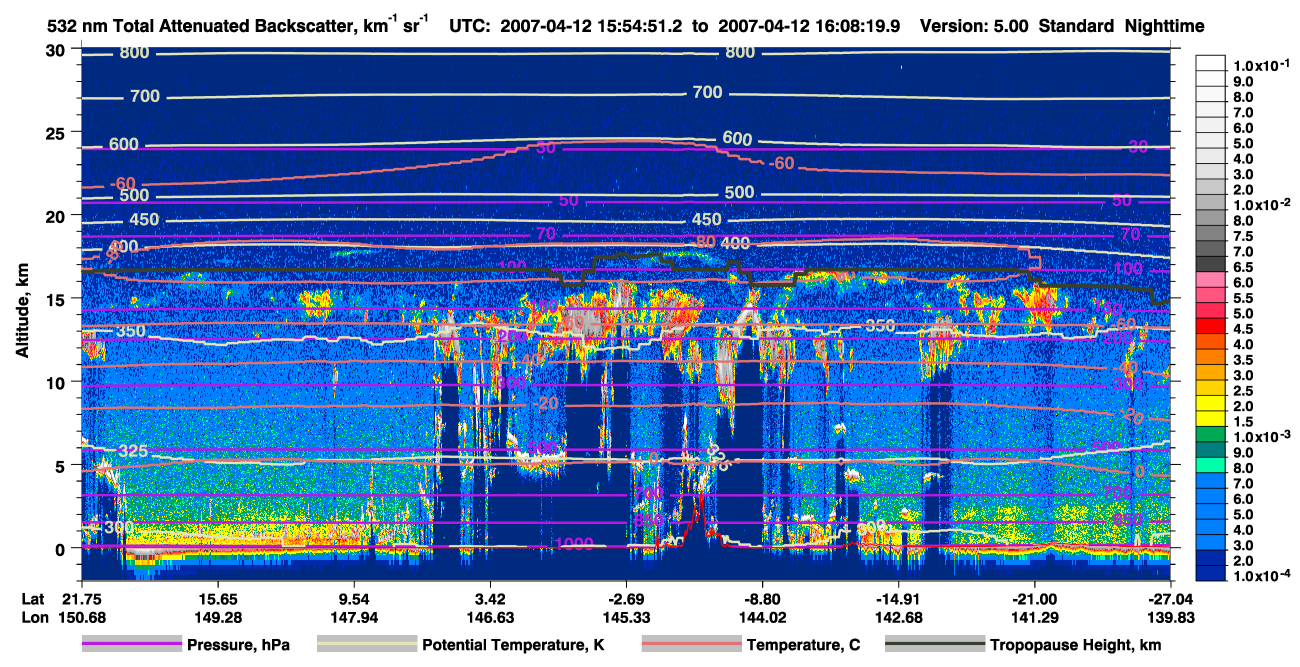Click the latitude value '-21.00'
The height and width of the screenshot is (667, 1300).
click(1034, 598)
